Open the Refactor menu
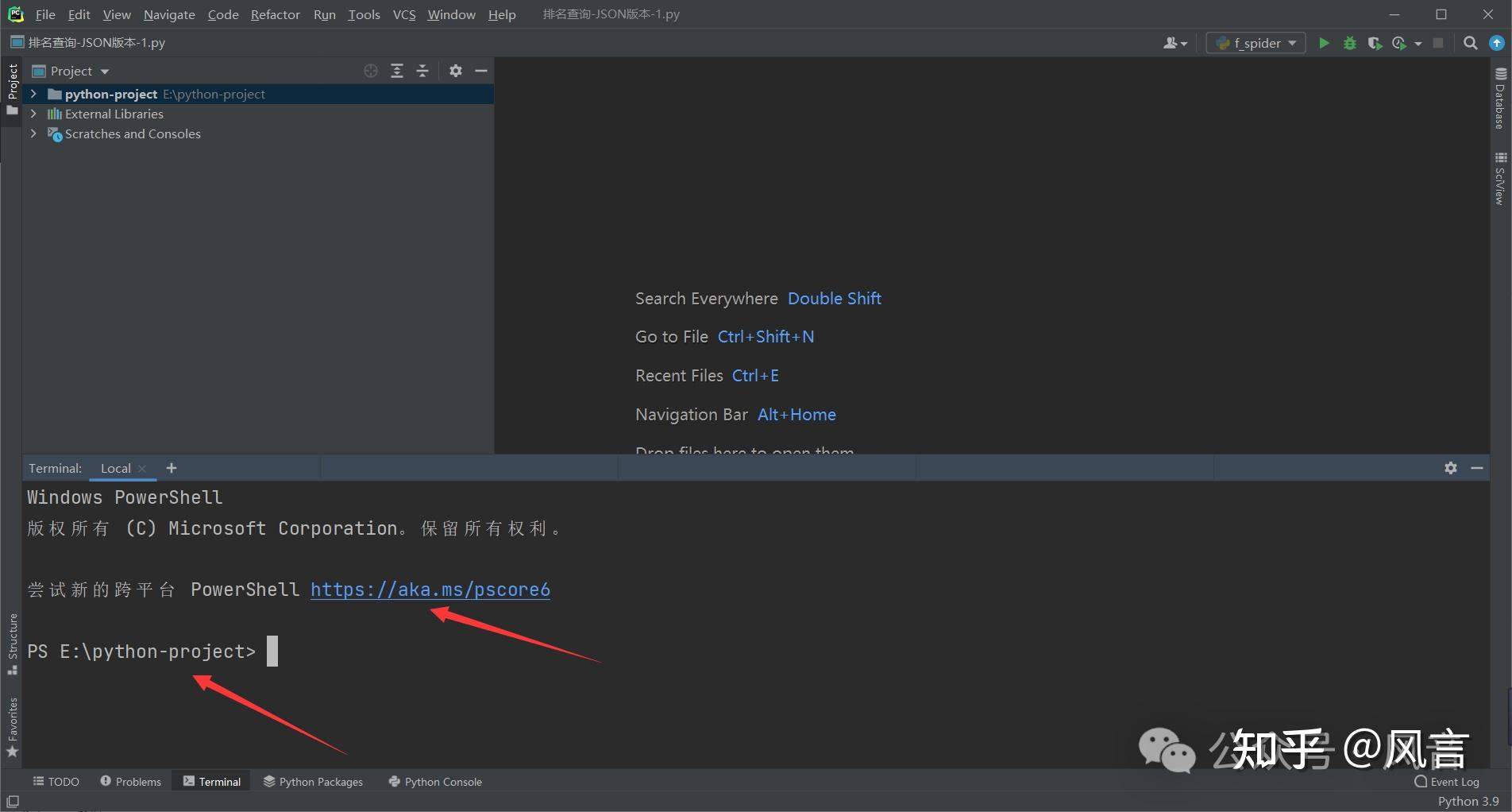This screenshot has width=1512, height=812. coord(275,14)
